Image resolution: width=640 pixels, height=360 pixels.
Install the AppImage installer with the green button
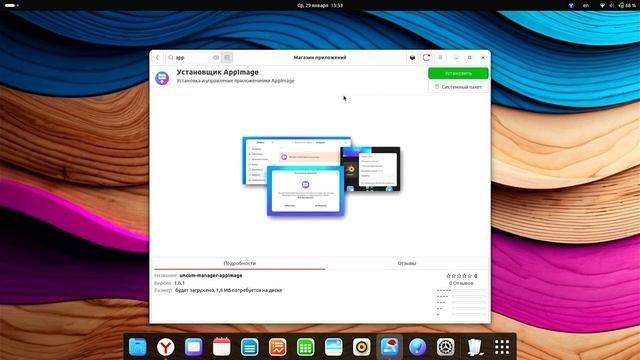pyautogui.click(x=458, y=73)
